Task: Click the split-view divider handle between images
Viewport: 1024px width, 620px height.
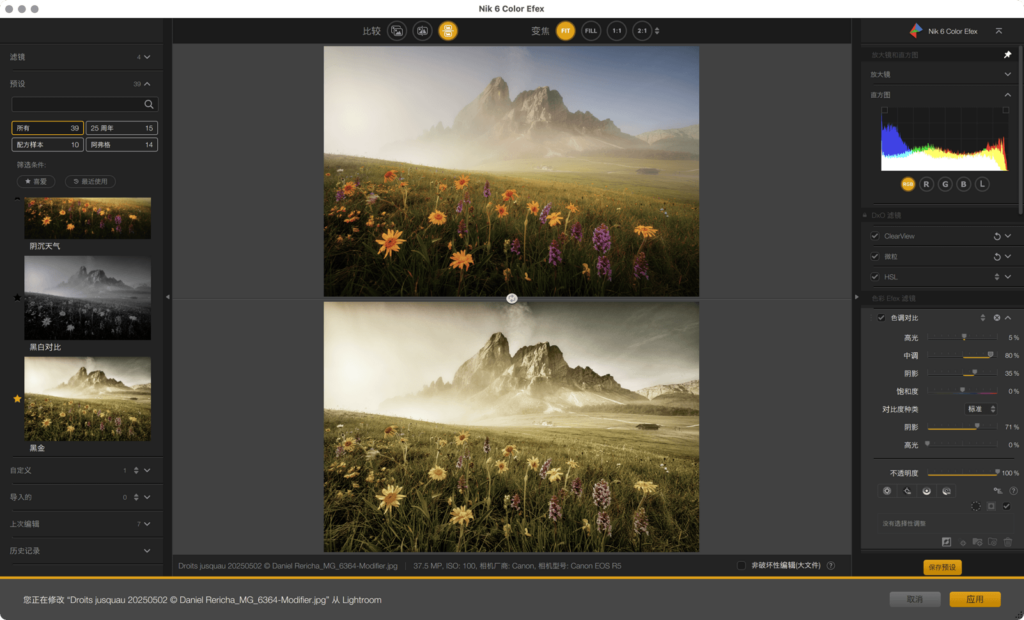Action: (x=512, y=299)
